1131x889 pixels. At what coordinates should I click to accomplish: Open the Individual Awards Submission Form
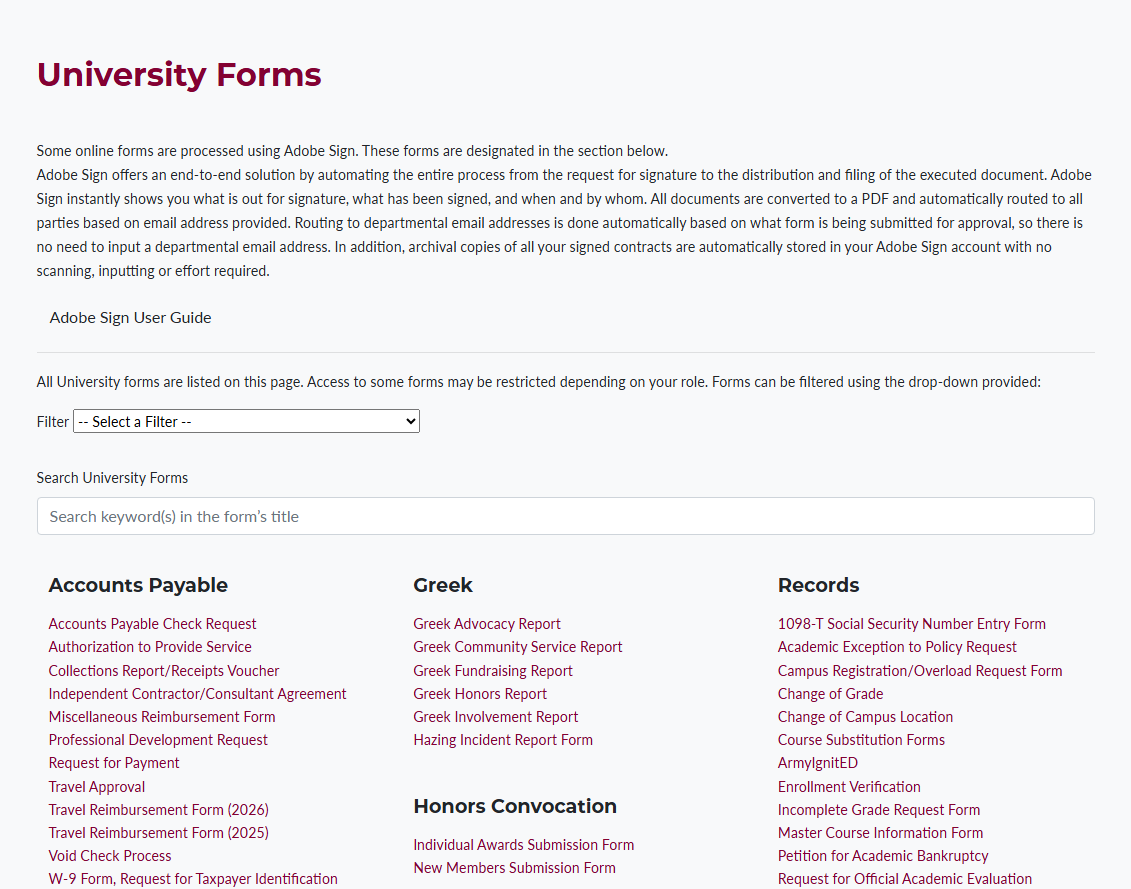[523, 844]
